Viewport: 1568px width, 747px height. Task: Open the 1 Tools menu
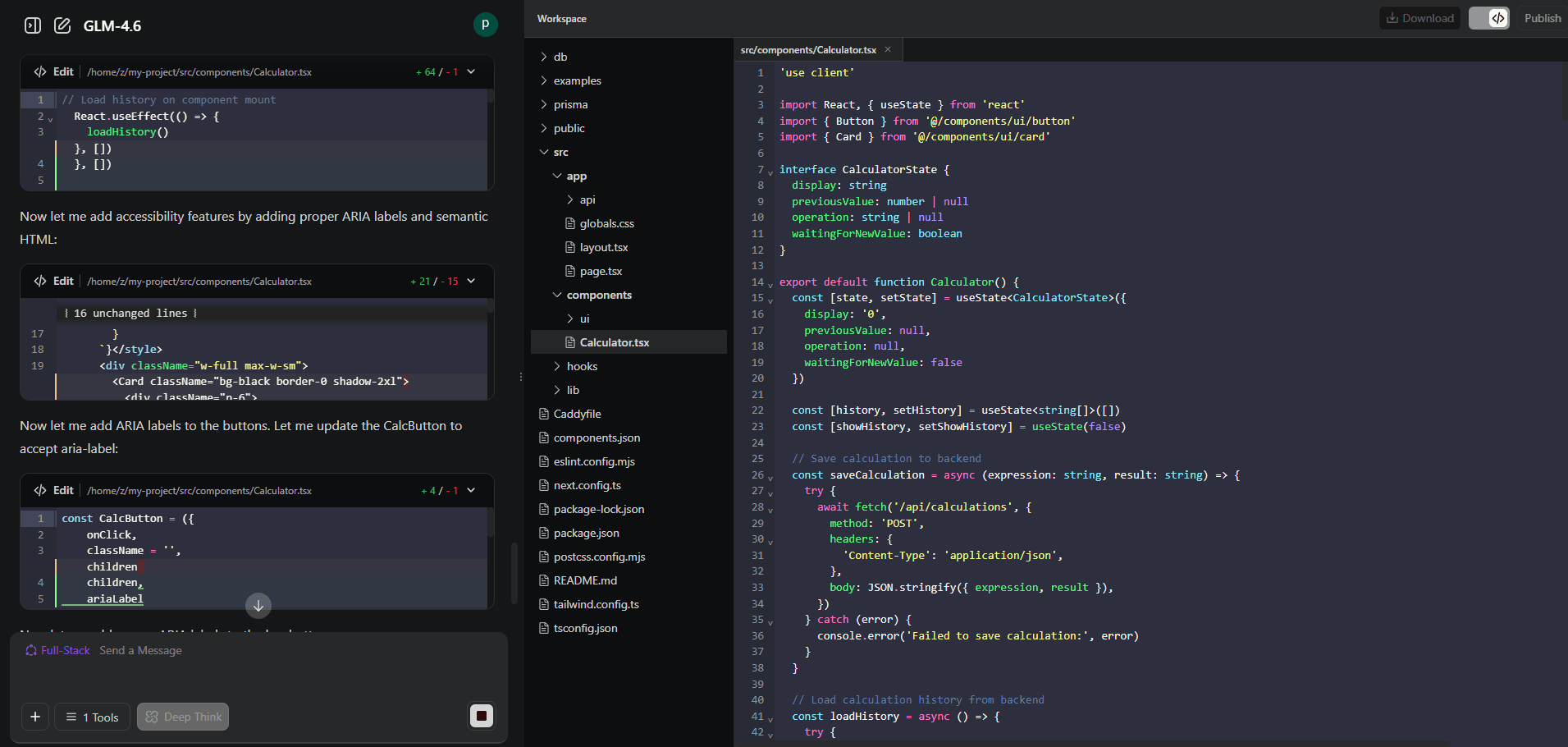coord(91,717)
